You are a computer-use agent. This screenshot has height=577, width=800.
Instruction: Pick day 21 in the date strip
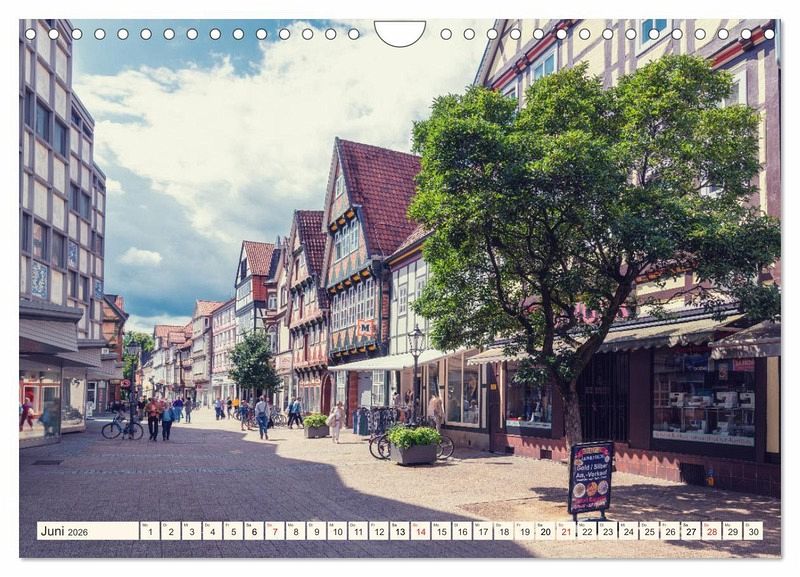click(x=566, y=531)
